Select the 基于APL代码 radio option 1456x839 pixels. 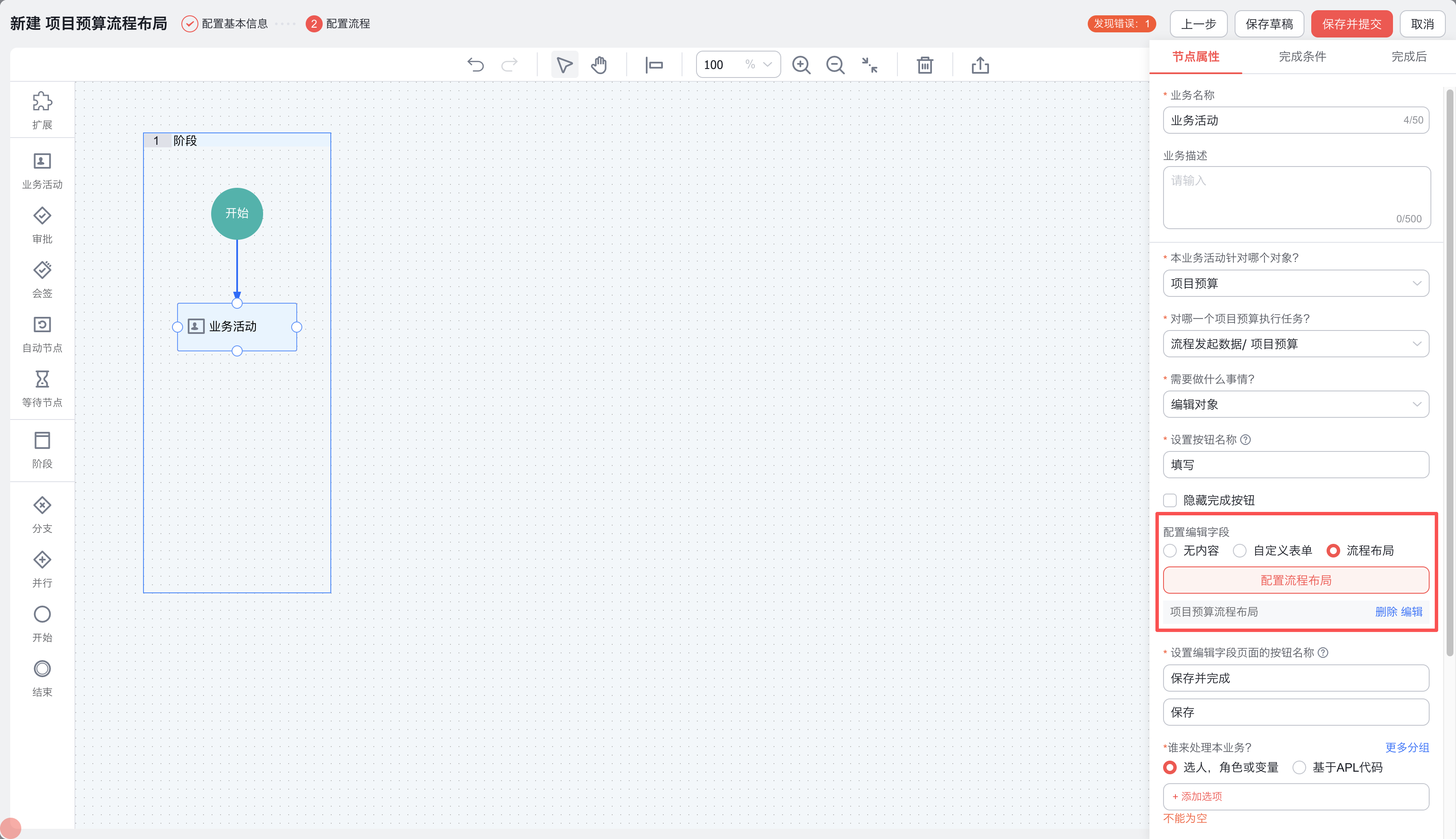tap(1299, 767)
